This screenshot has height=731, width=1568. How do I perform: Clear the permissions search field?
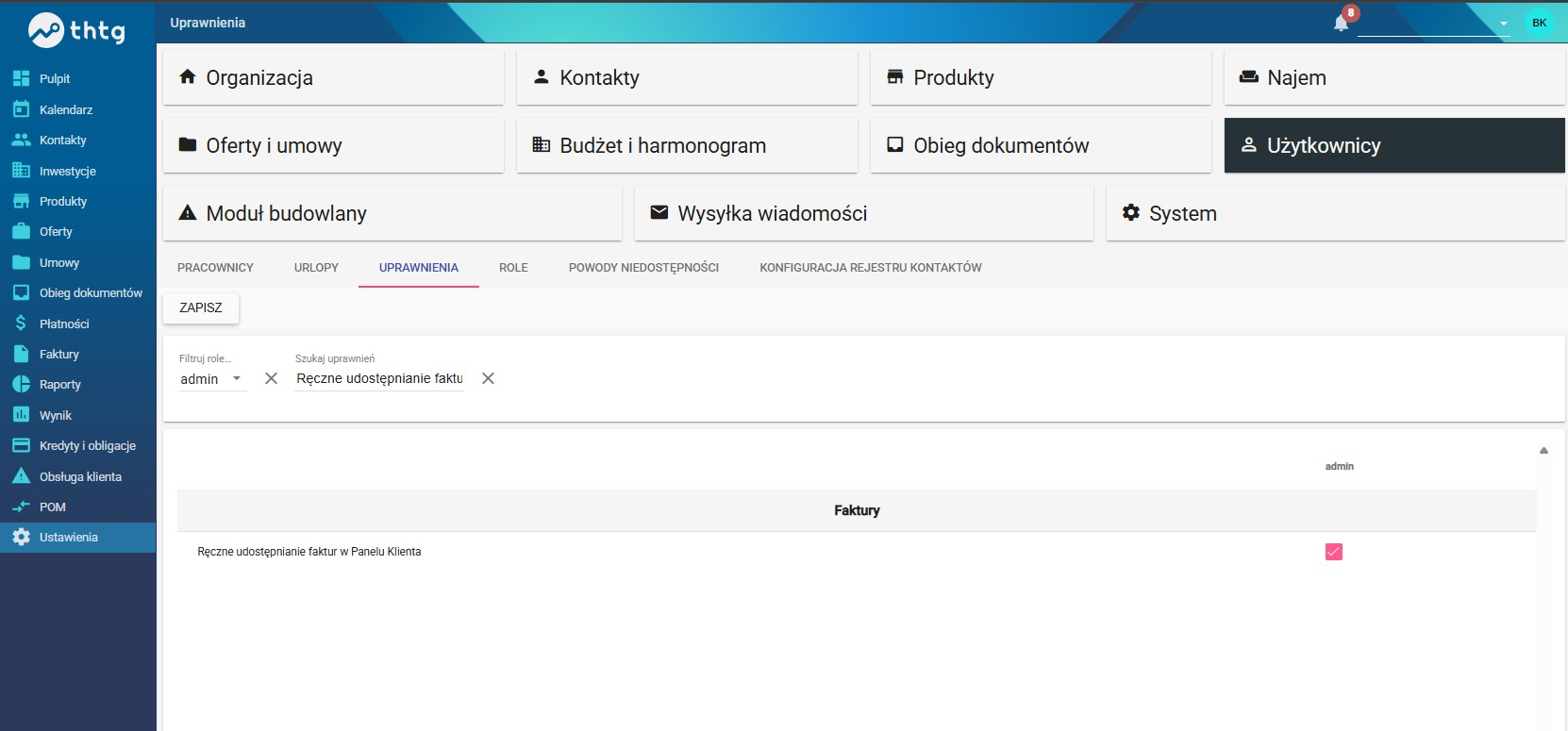pyautogui.click(x=488, y=378)
